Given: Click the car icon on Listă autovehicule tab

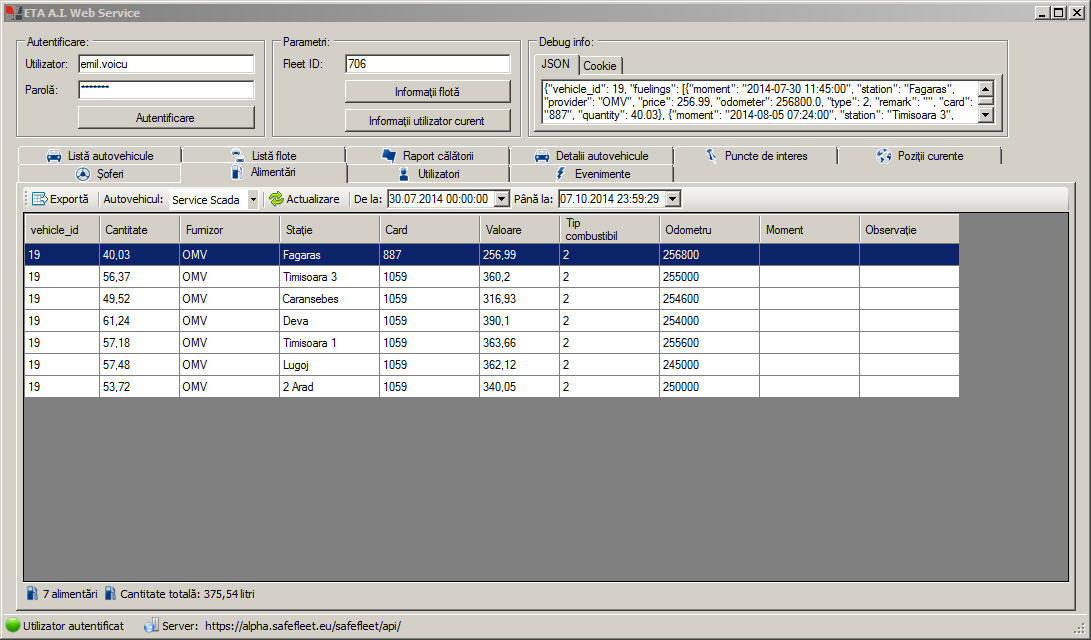Looking at the screenshot, I should [54, 157].
